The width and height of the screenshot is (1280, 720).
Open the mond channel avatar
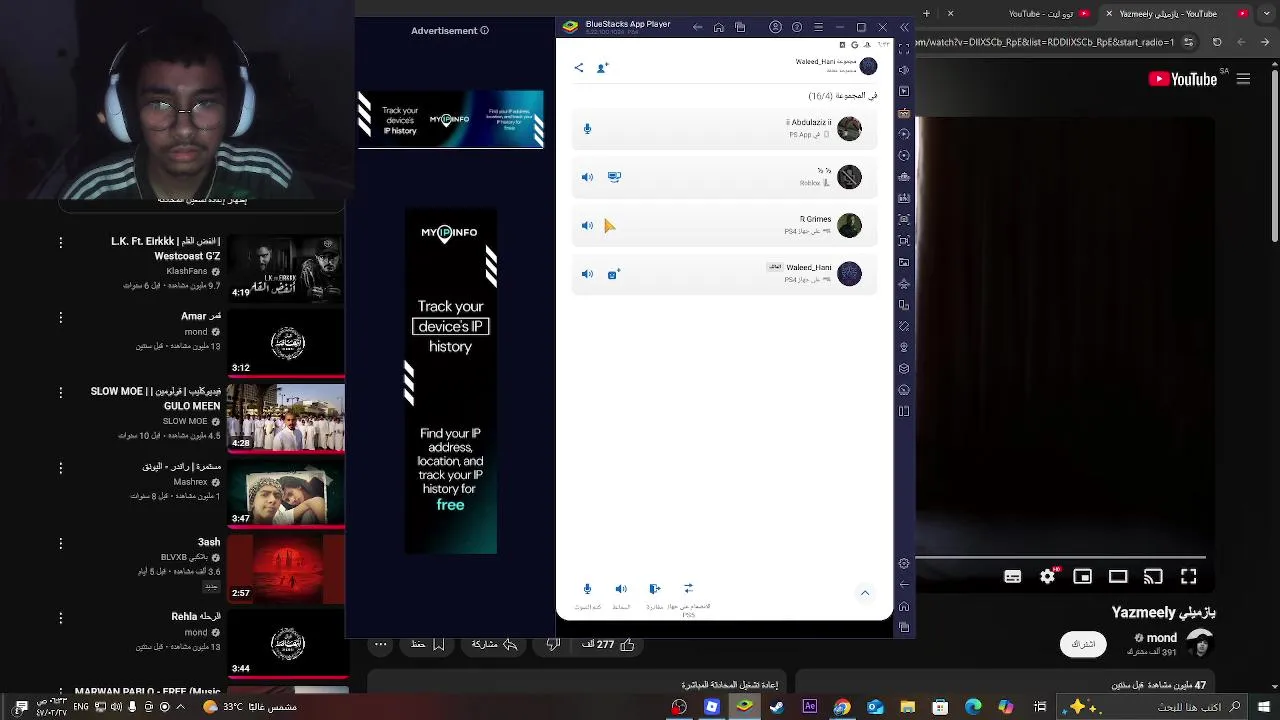[1200, 645]
